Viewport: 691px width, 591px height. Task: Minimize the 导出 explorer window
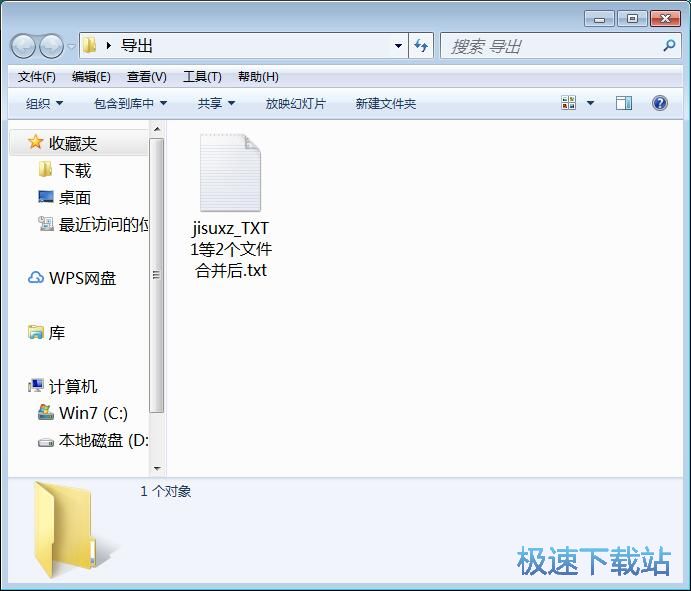click(599, 19)
